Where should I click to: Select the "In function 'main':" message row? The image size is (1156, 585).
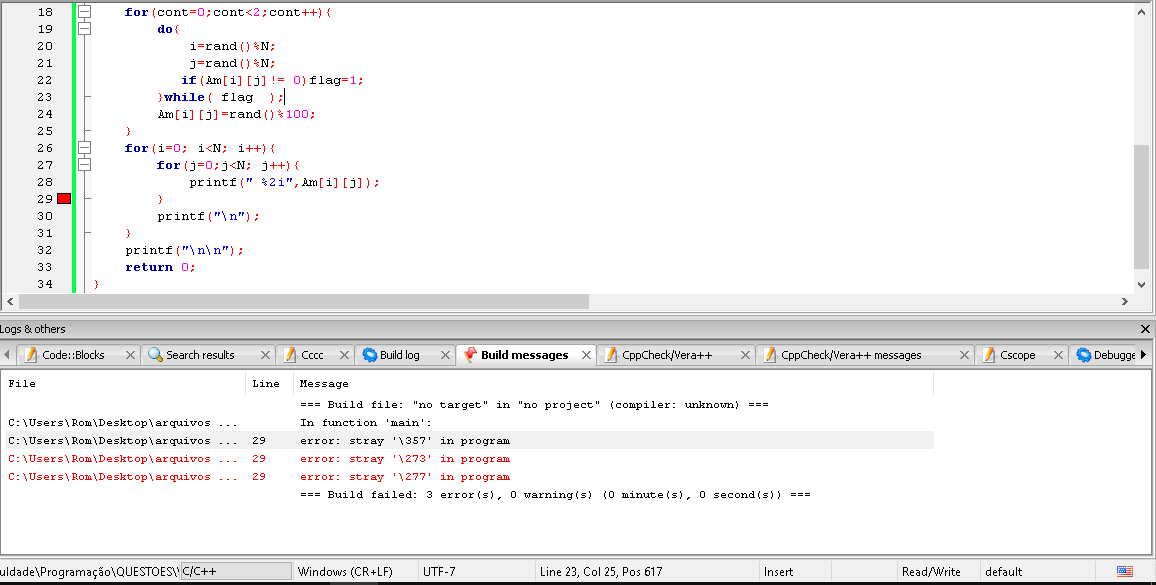[x=470, y=423]
